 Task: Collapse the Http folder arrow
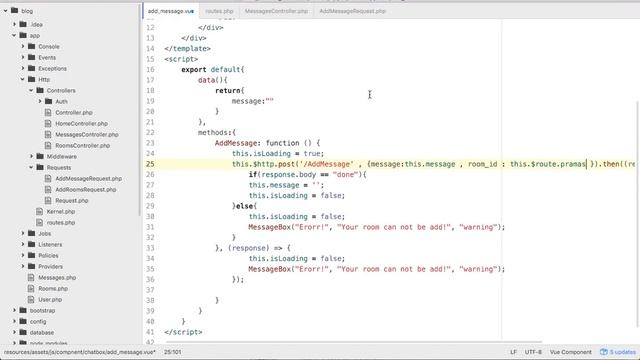[23, 80]
